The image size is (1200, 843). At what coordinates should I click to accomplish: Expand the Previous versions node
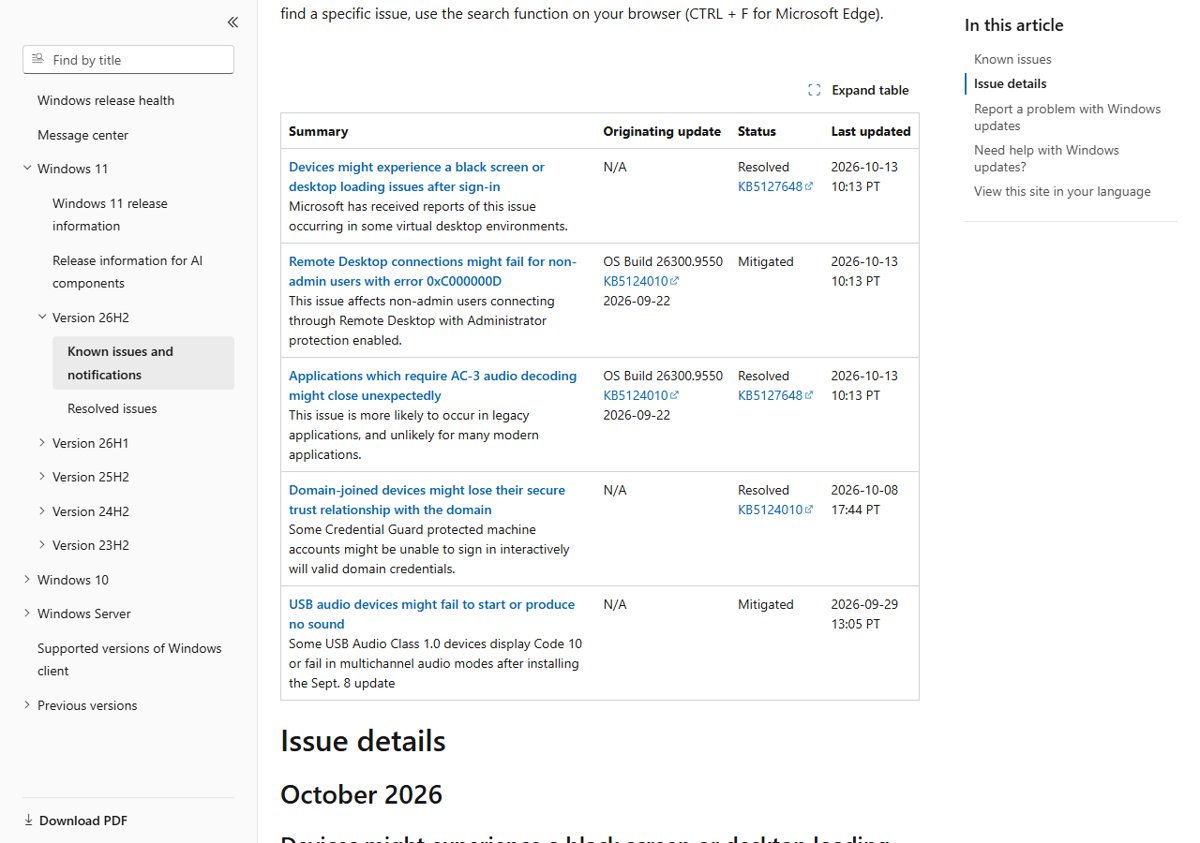click(27, 705)
